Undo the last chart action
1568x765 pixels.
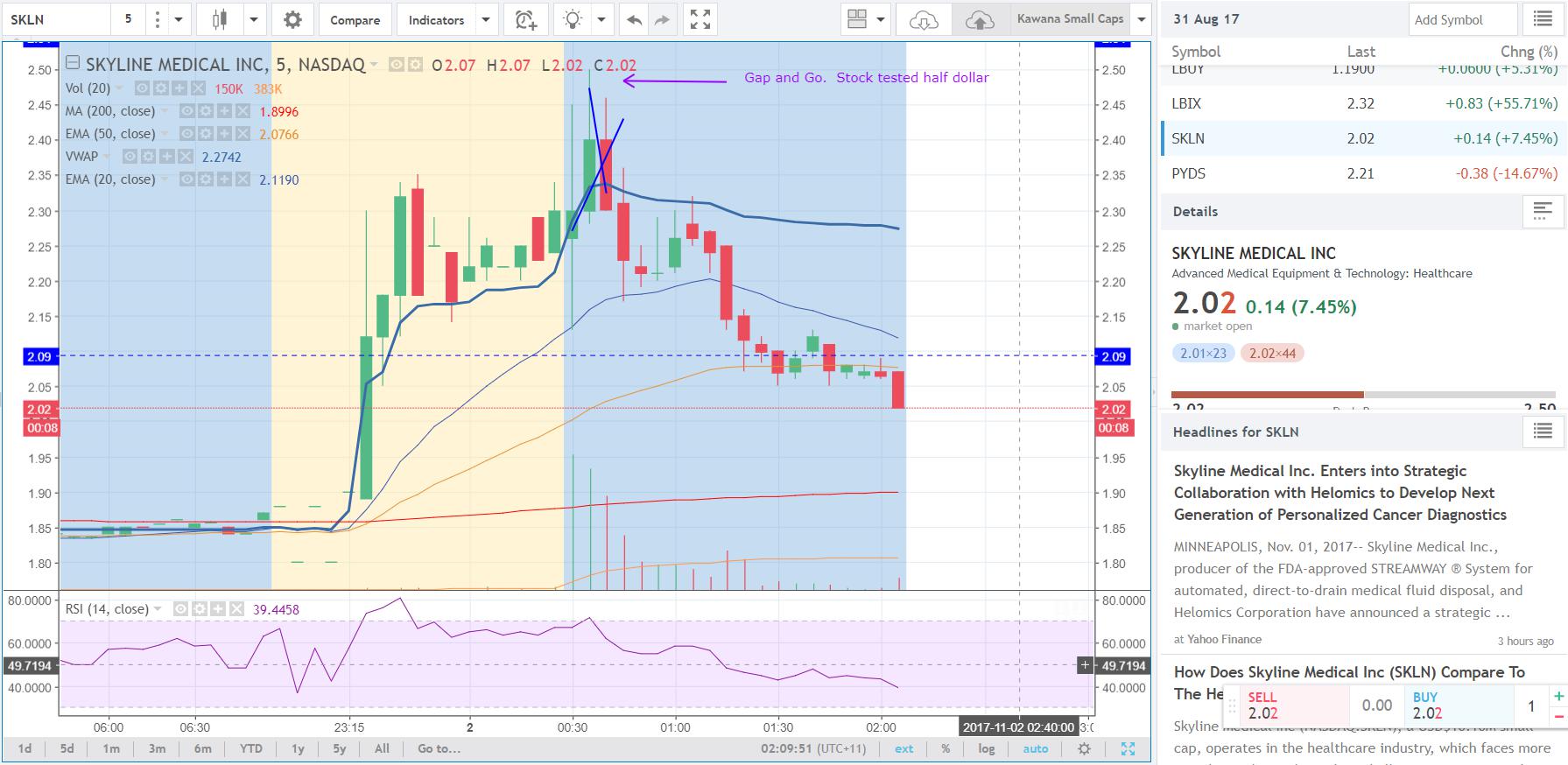634,19
